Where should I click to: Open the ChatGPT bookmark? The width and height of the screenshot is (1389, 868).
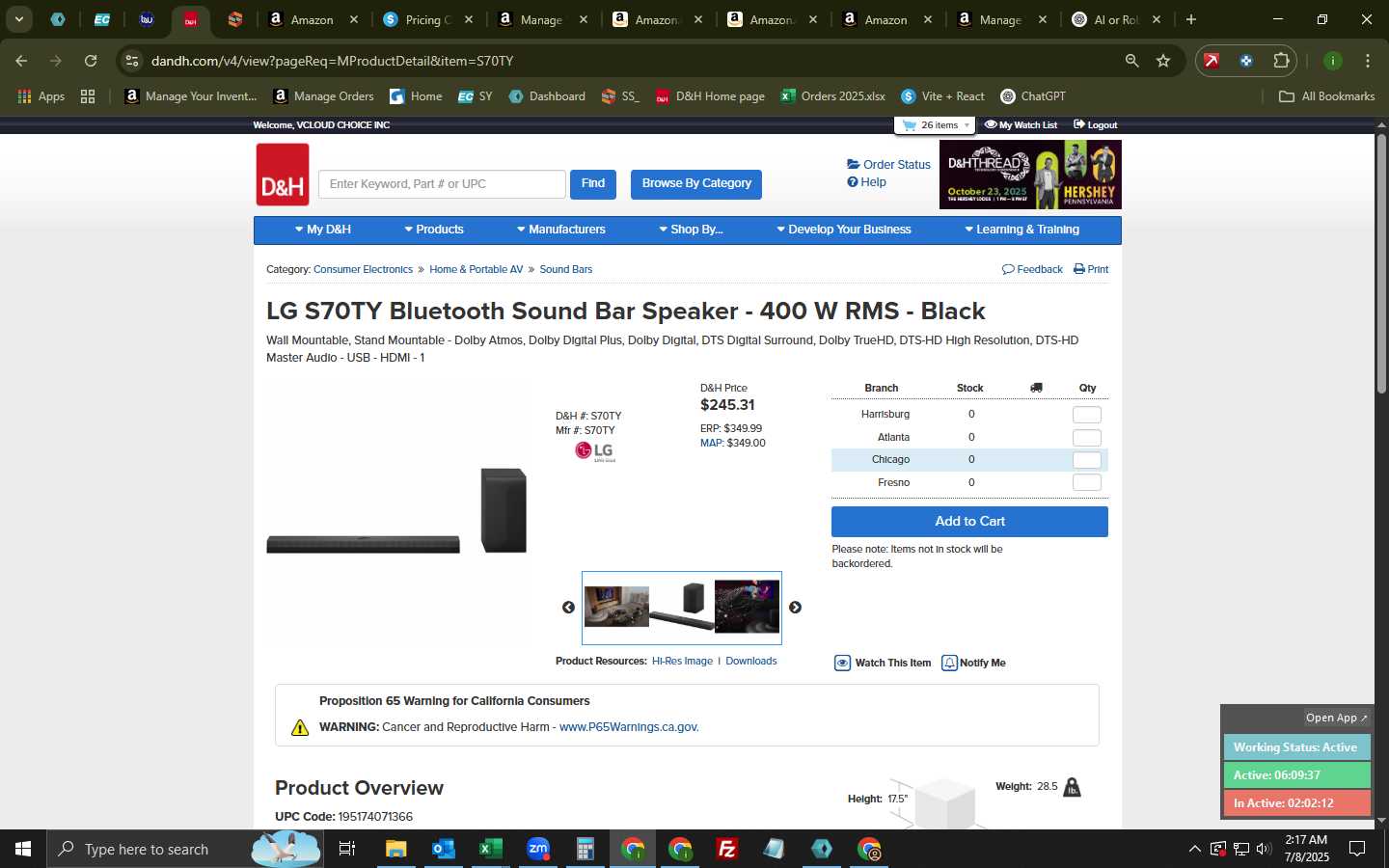(x=1033, y=96)
